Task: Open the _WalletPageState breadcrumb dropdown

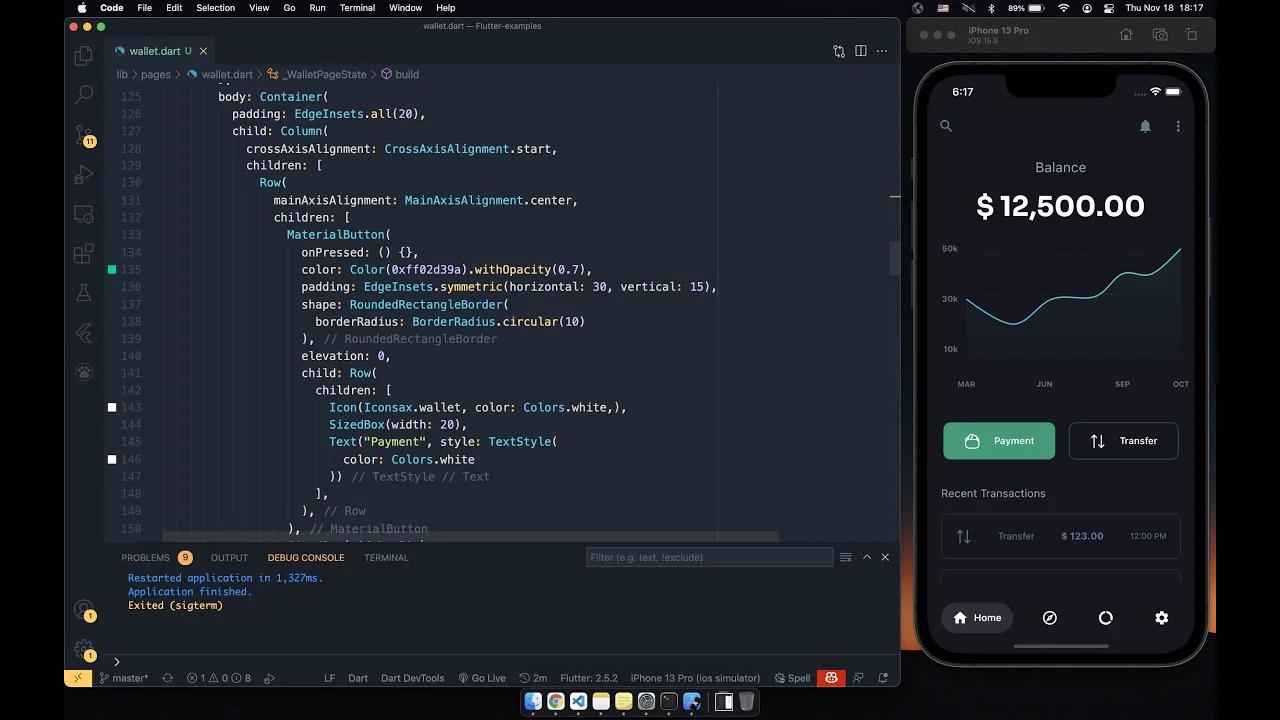Action: [x=324, y=74]
